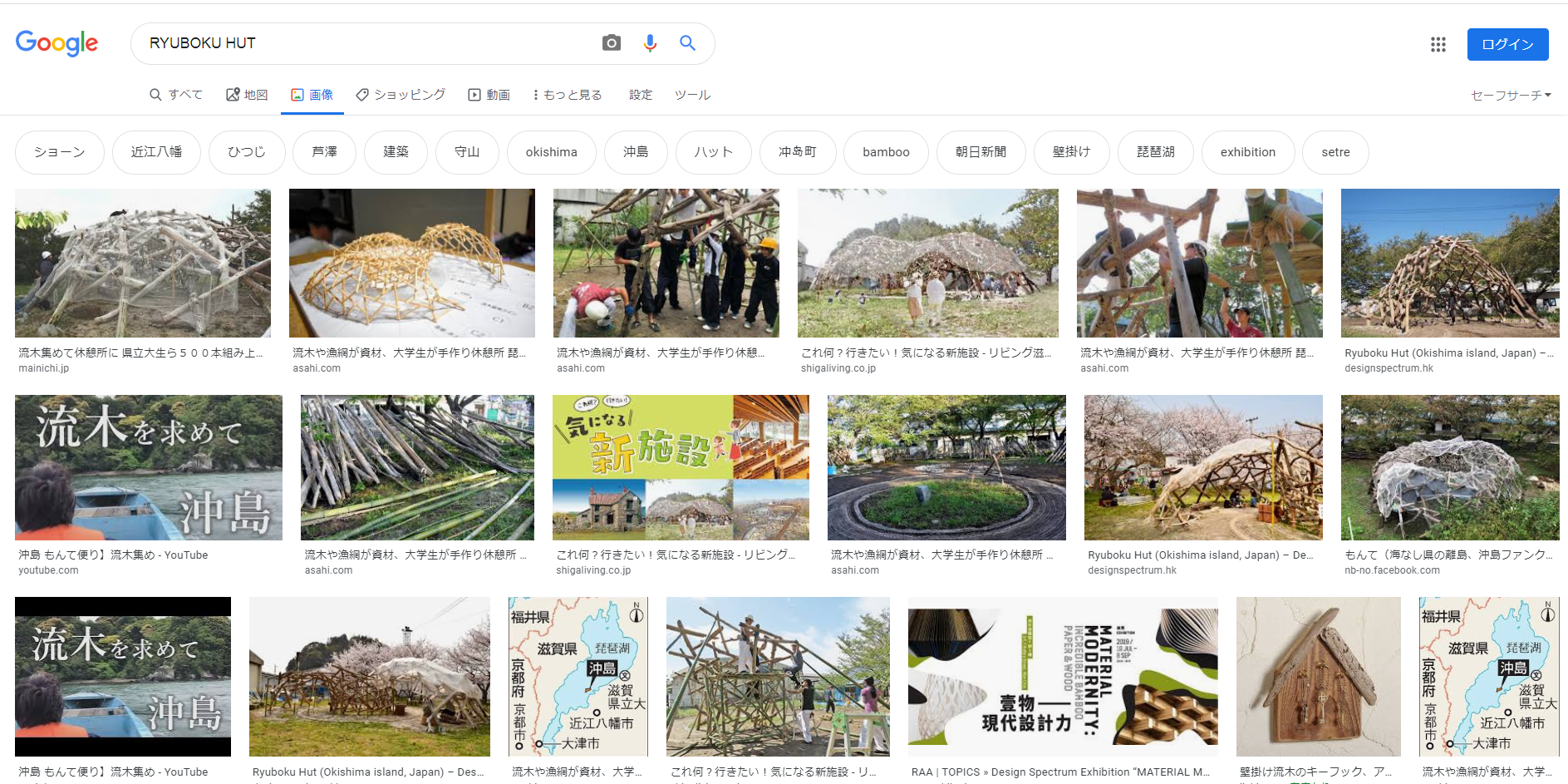This screenshot has height=784, width=1568.
Task: Filter by ハット chip
Action: (x=714, y=152)
